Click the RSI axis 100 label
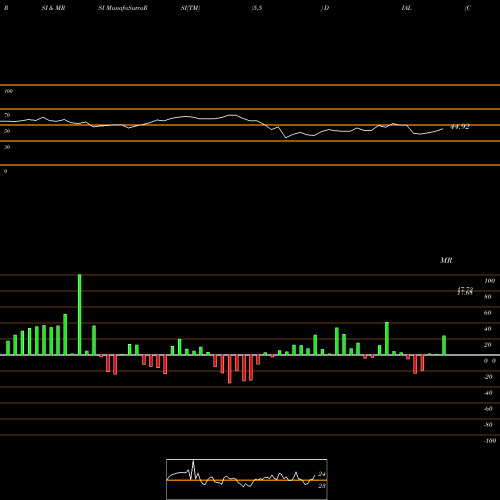Image resolution: width=500 pixels, height=500 pixels. tap(8, 91)
